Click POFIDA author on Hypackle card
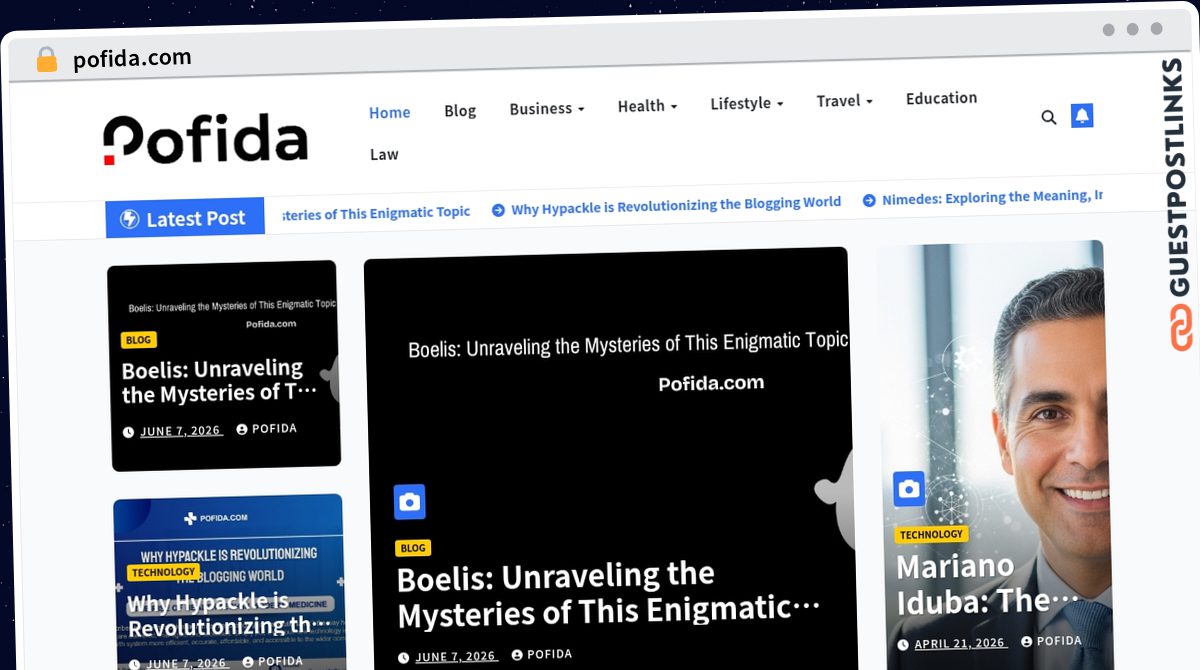Screen dimensions: 1200x670 pyautogui.click(x=280, y=661)
